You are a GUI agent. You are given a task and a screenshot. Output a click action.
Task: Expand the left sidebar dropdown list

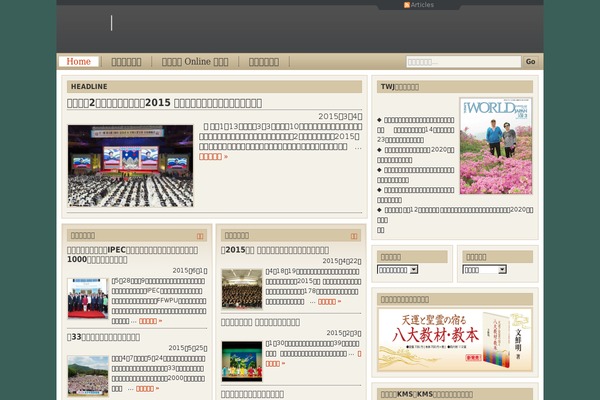[397, 269]
